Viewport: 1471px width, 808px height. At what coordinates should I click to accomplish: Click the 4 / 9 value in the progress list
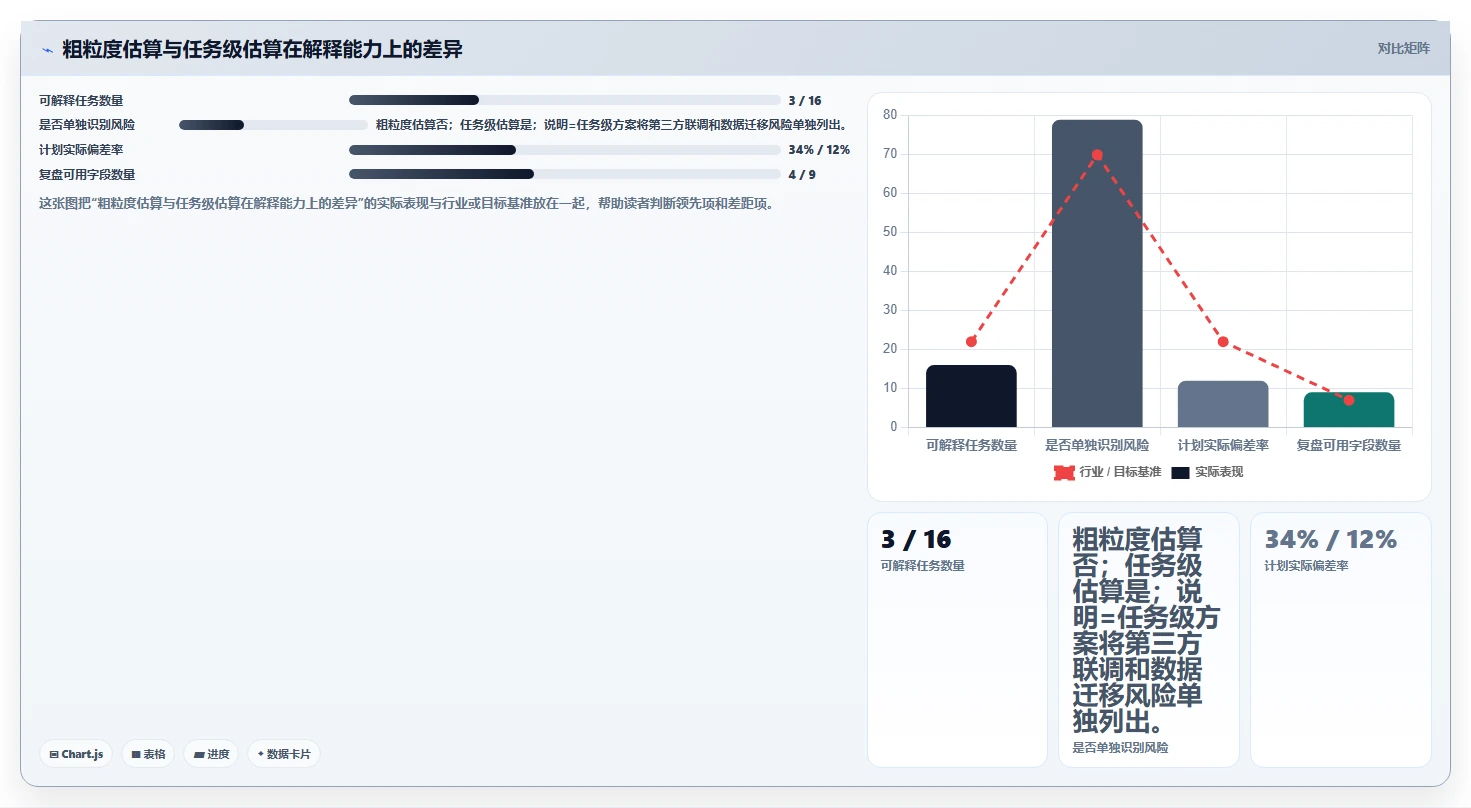[x=802, y=175]
